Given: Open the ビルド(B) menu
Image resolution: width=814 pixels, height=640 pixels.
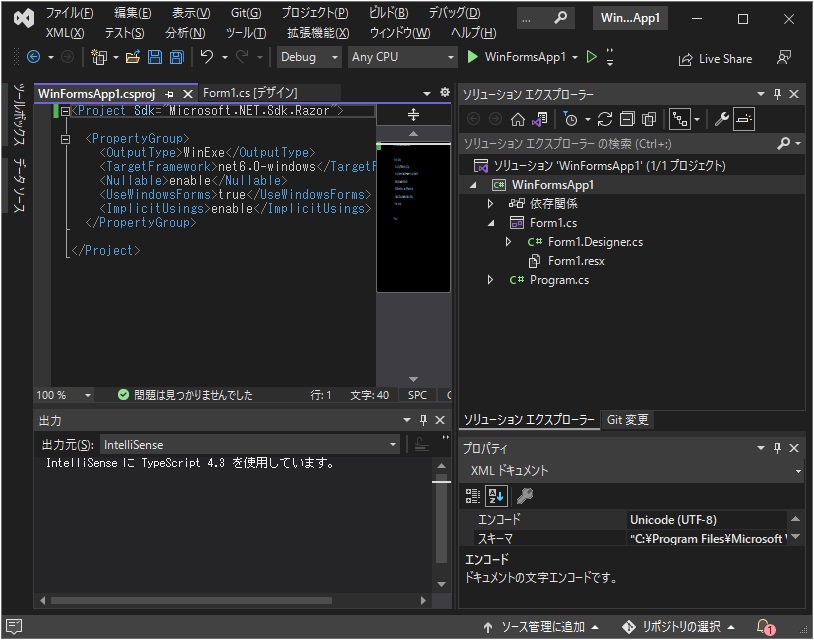Looking at the screenshot, I should (x=388, y=12).
